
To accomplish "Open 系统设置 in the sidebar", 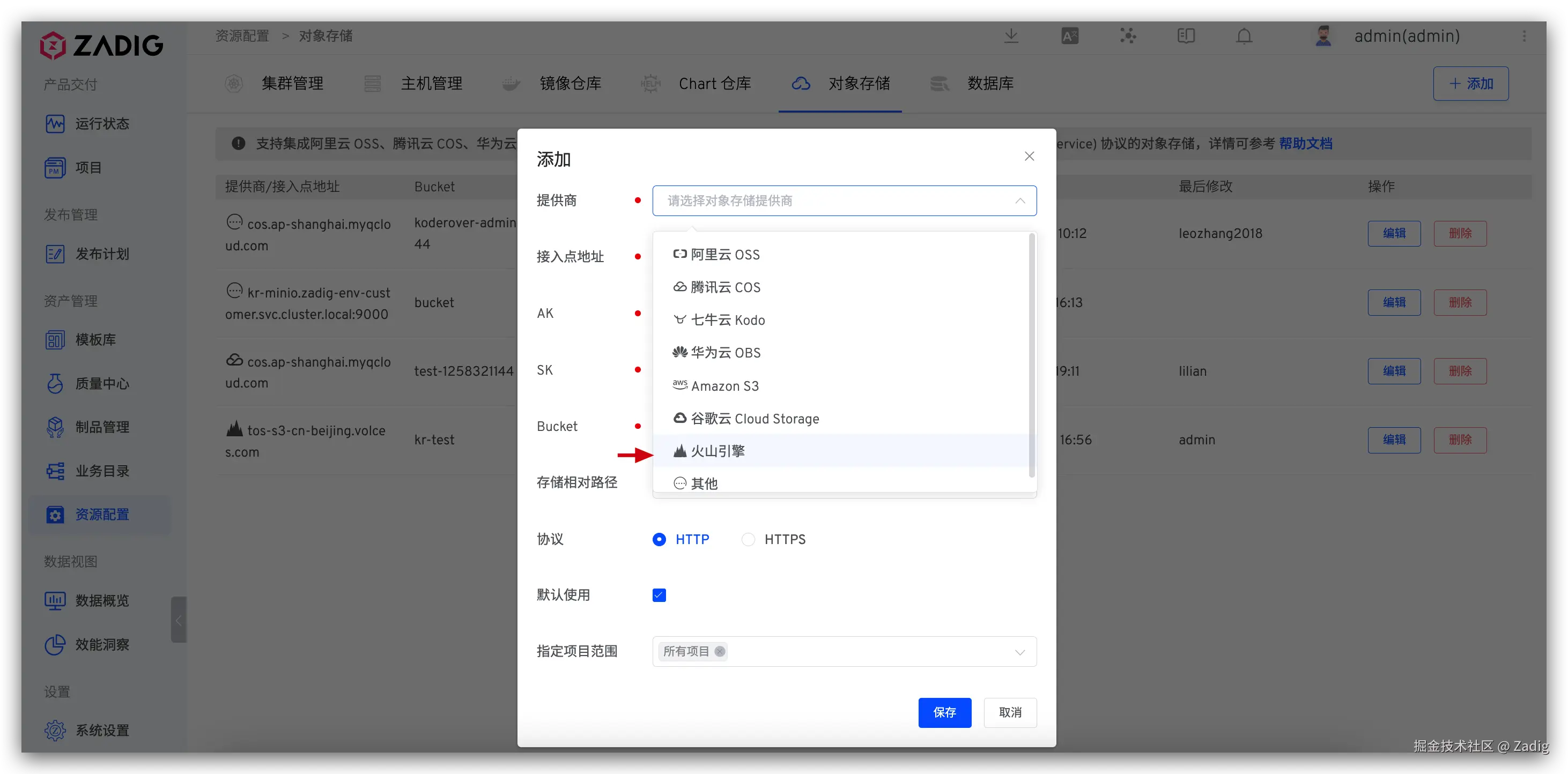I will point(102,730).
